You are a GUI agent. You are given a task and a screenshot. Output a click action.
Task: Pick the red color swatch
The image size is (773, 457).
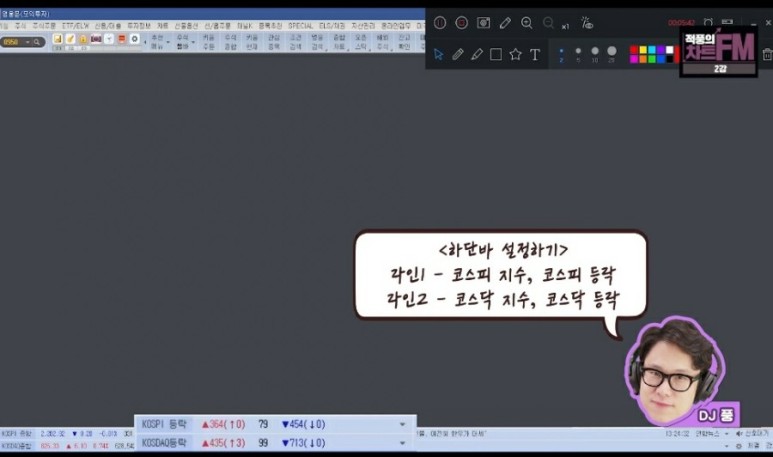[634, 50]
